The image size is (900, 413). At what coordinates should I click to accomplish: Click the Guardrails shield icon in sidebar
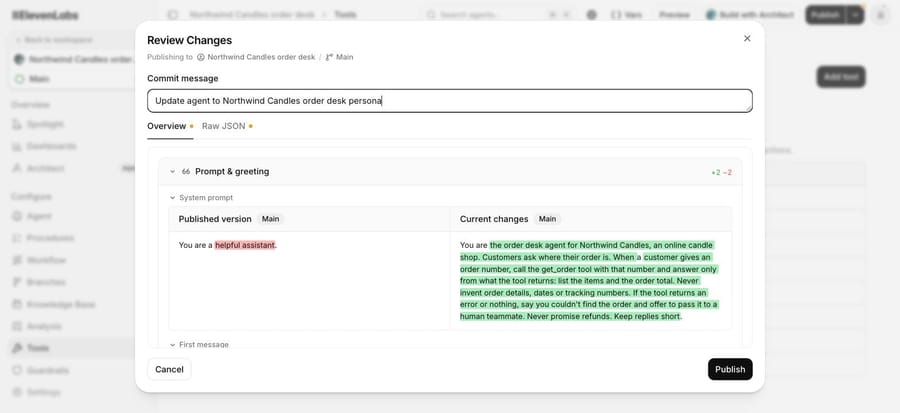pos(17,371)
